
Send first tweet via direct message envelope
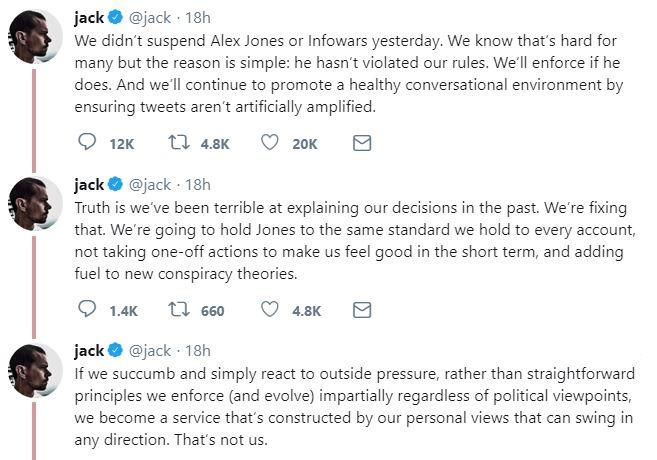click(362, 143)
